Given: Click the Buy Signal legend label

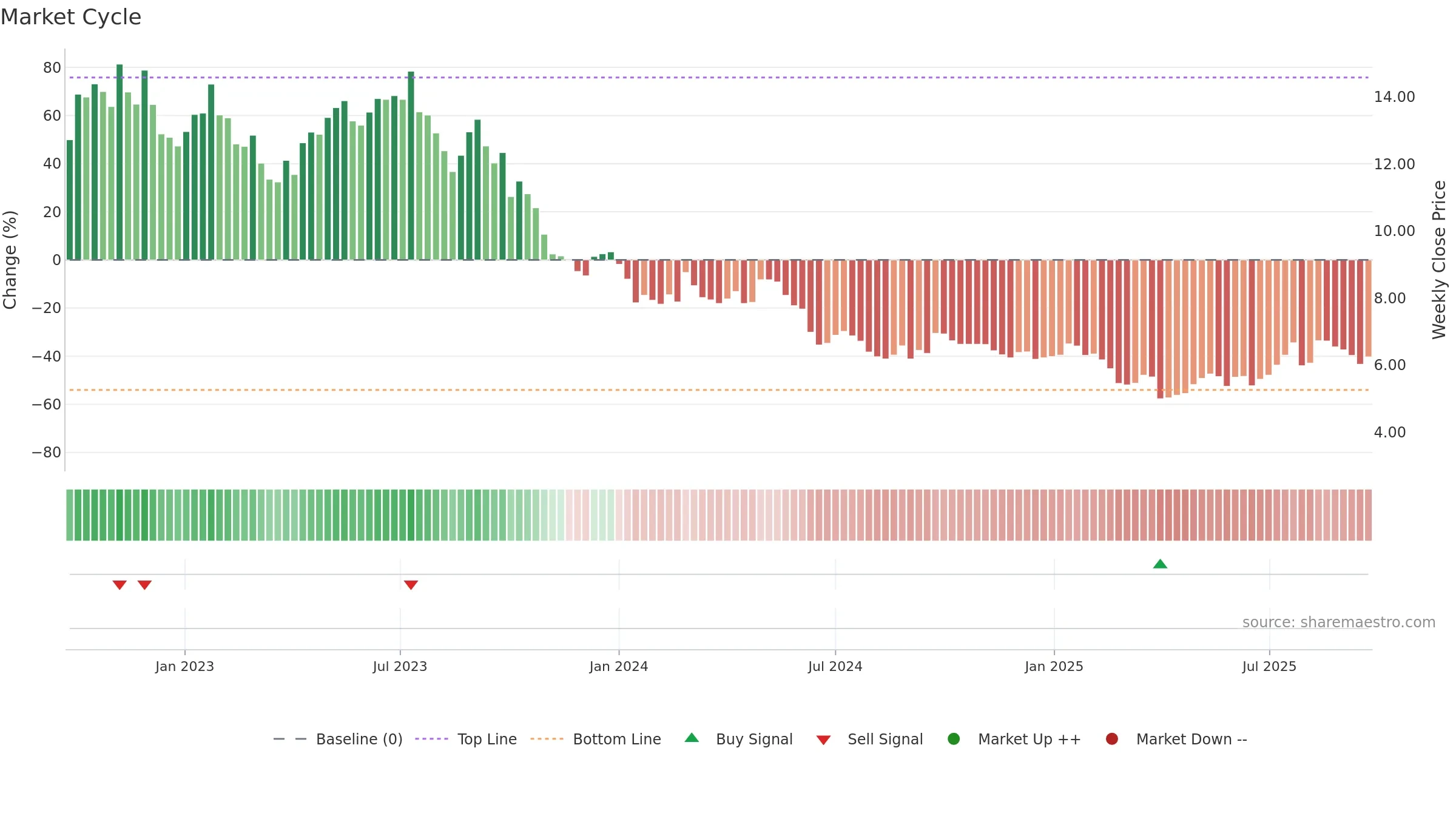Looking at the screenshot, I should click(754, 739).
